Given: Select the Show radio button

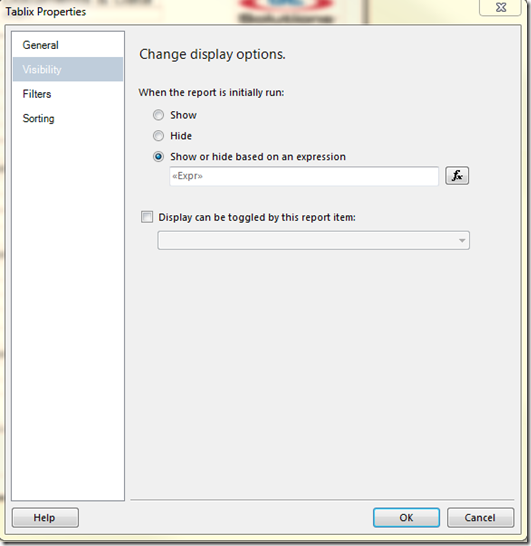Looking at the screenshot, I should (158, 115).
